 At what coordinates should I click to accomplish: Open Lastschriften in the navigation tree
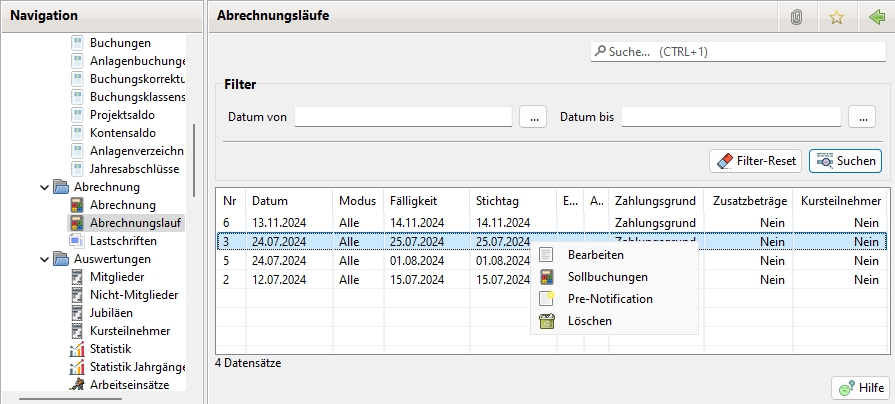121,240
